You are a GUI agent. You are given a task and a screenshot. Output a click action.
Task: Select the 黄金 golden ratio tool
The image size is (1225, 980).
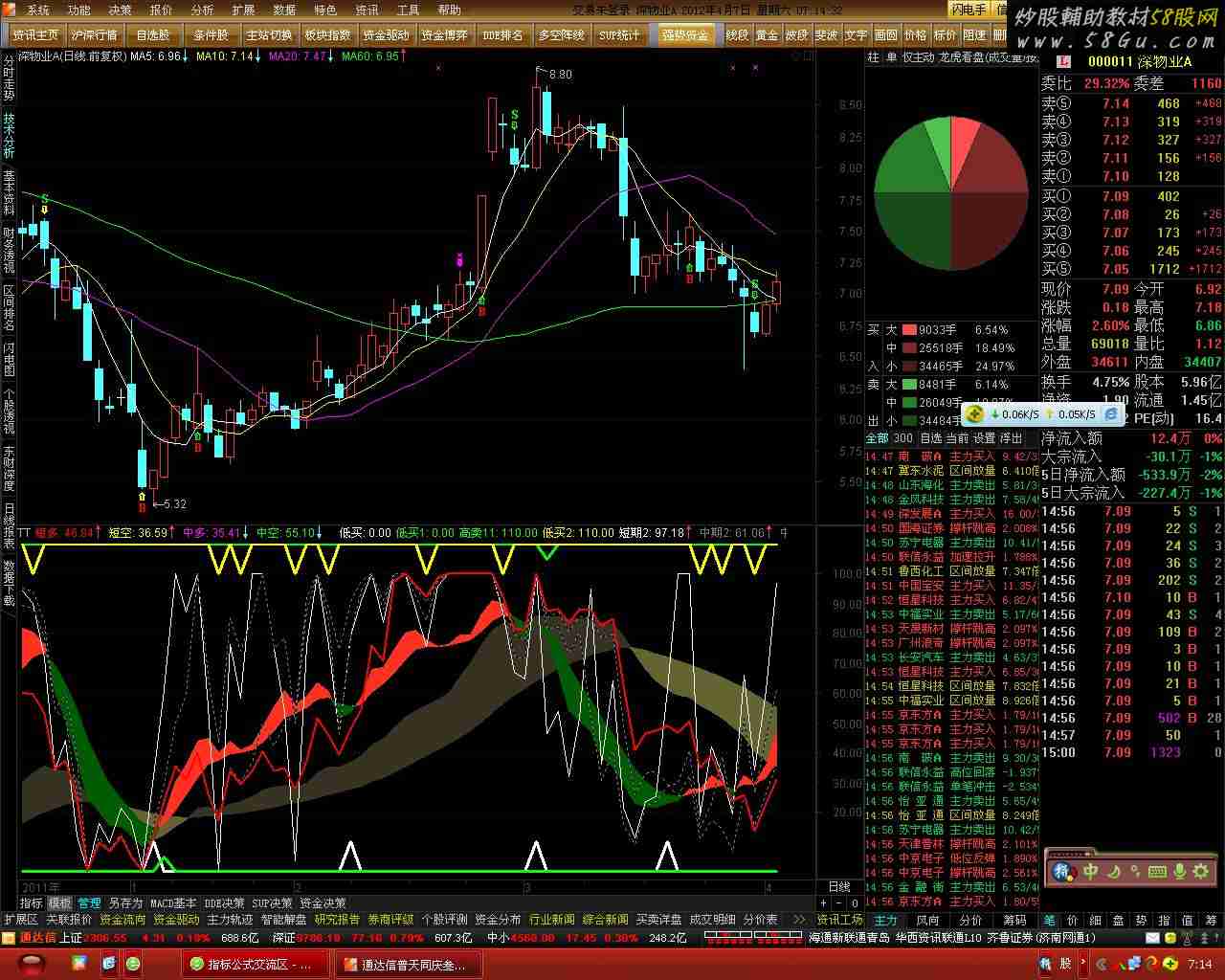[767, 35]
